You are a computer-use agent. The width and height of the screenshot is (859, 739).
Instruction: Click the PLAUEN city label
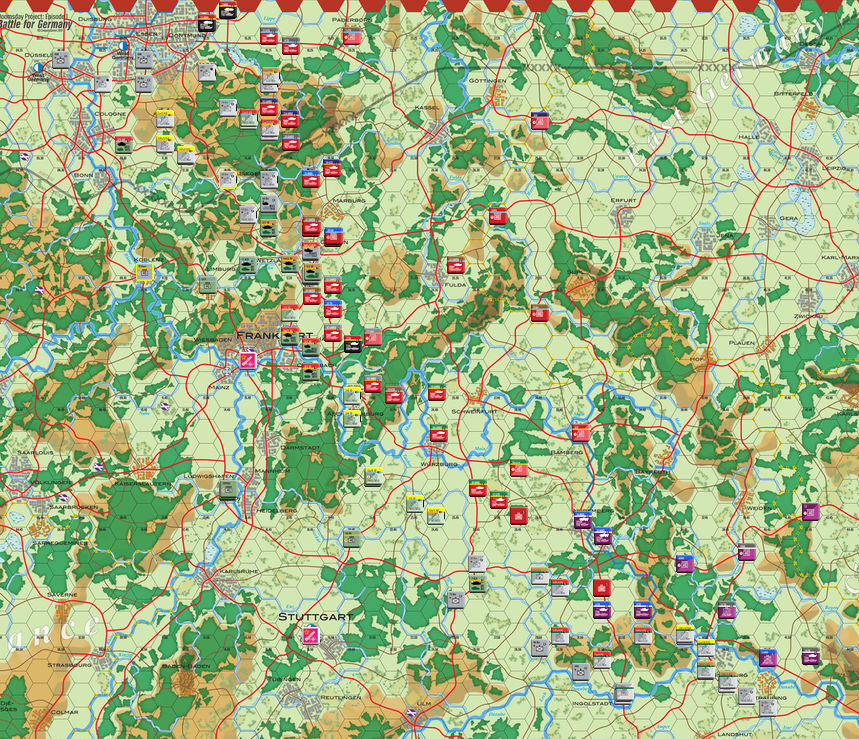click(x=741, y=342)
